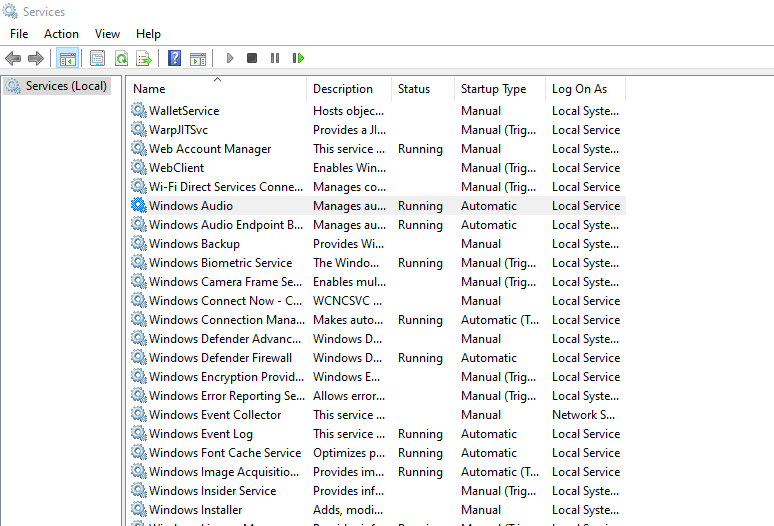Click the gear icon beside Windows Font Cache Service
Viewport: 774px width, 526px height.
[139, 452]
